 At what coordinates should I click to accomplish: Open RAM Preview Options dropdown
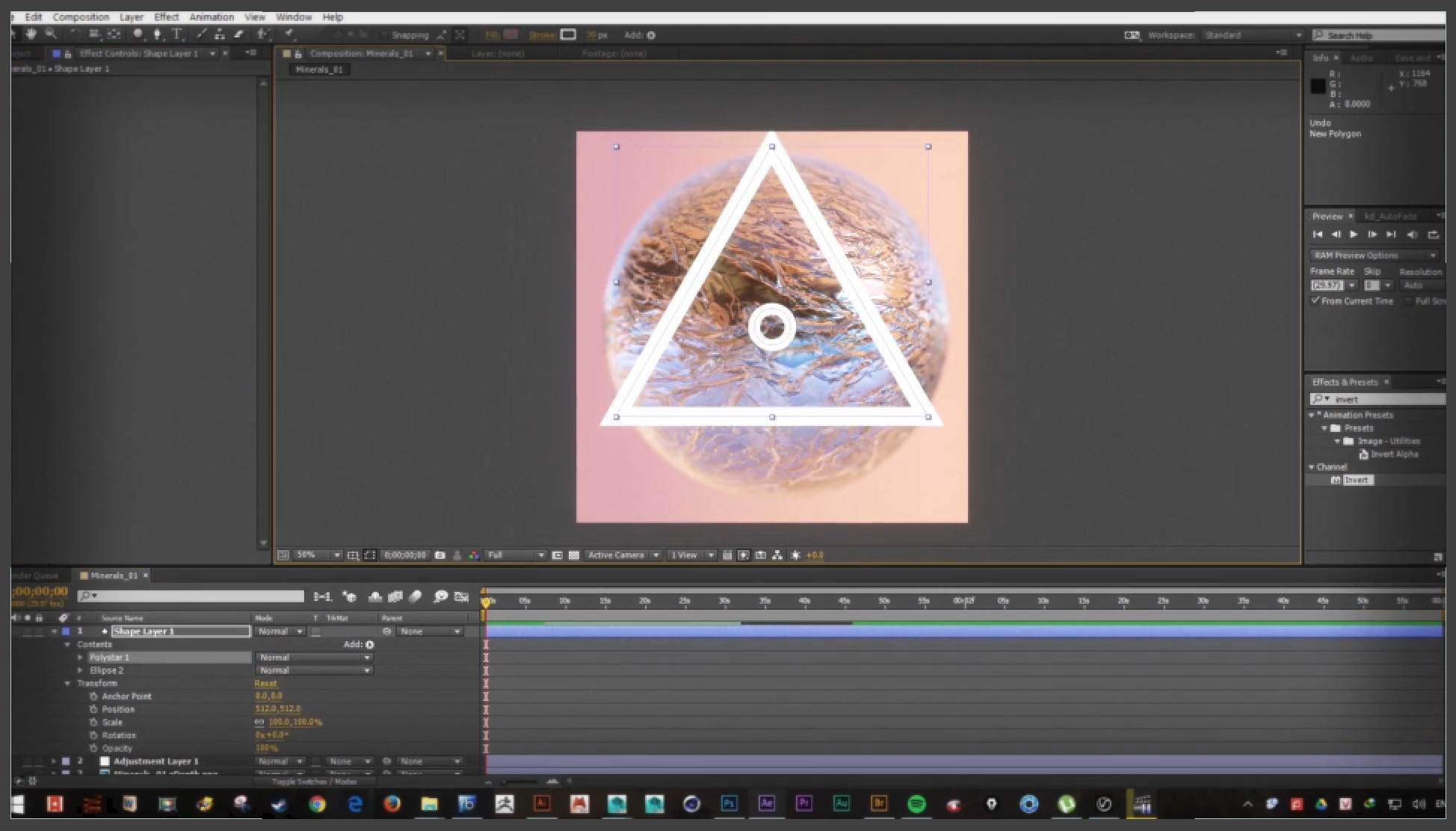tap(1374, 256)
